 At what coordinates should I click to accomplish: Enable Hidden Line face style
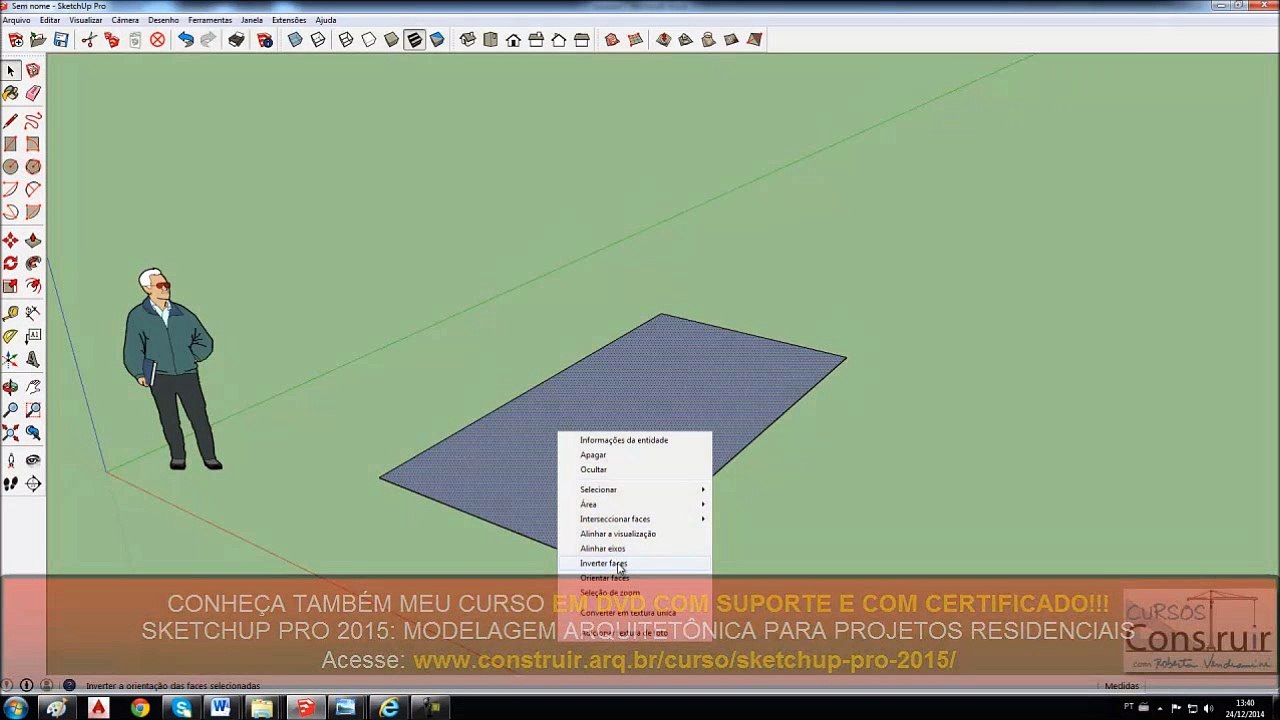369,40
